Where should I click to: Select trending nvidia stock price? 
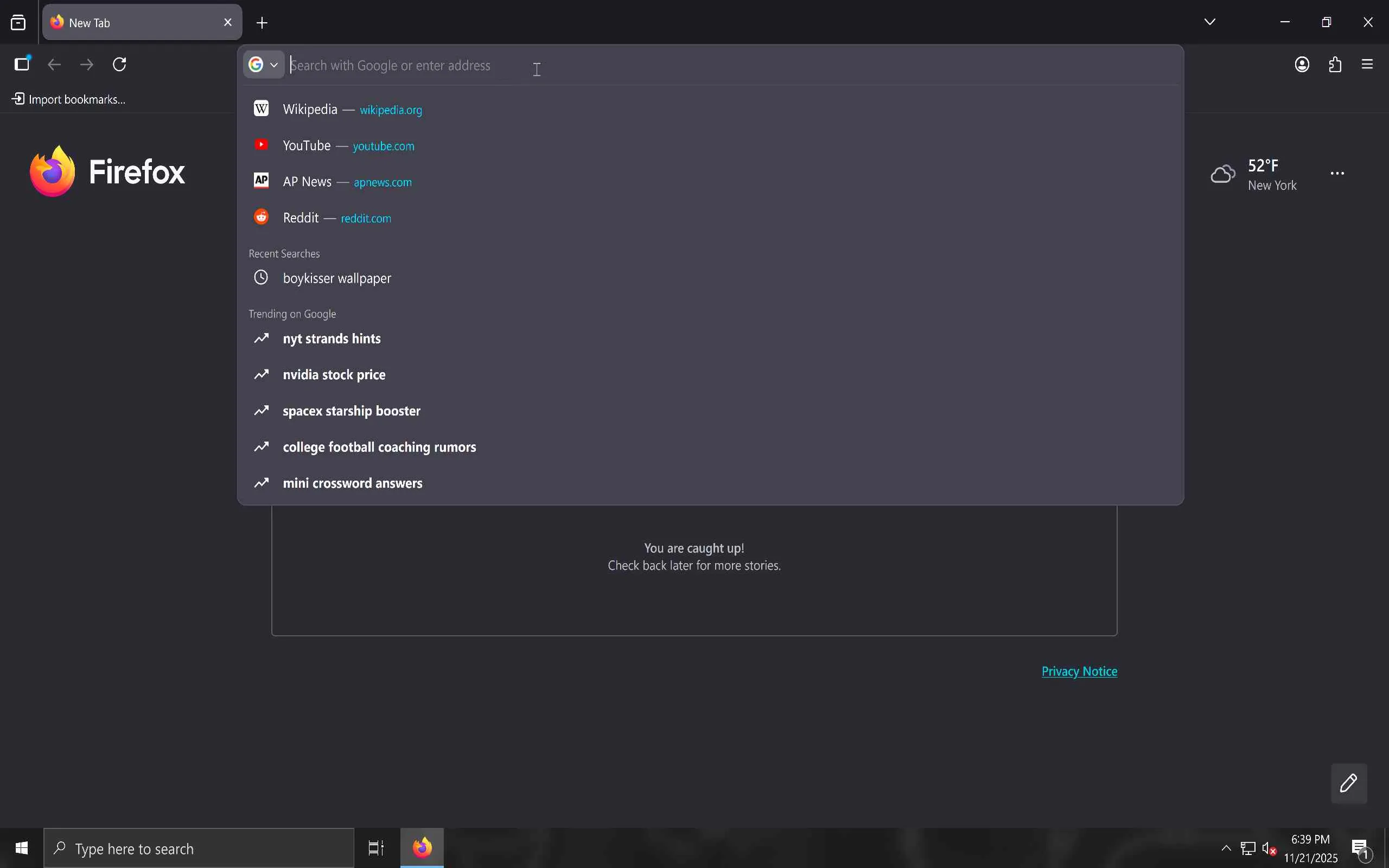point(334,375)
